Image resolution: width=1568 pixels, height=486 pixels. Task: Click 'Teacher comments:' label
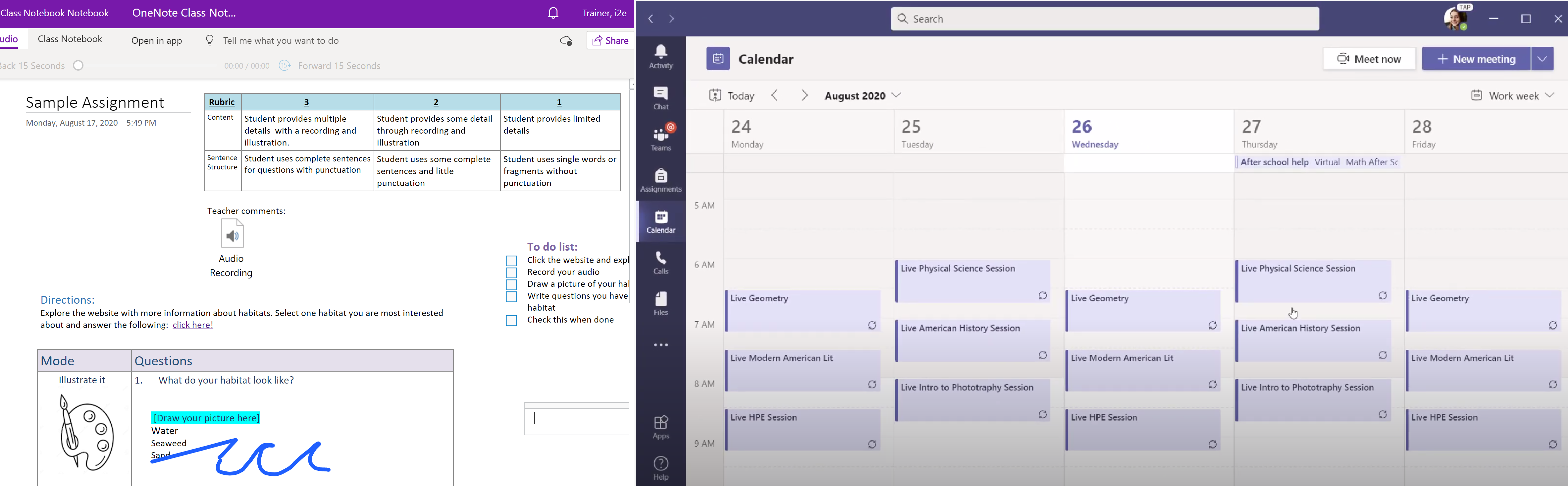(x=246, y=211)
